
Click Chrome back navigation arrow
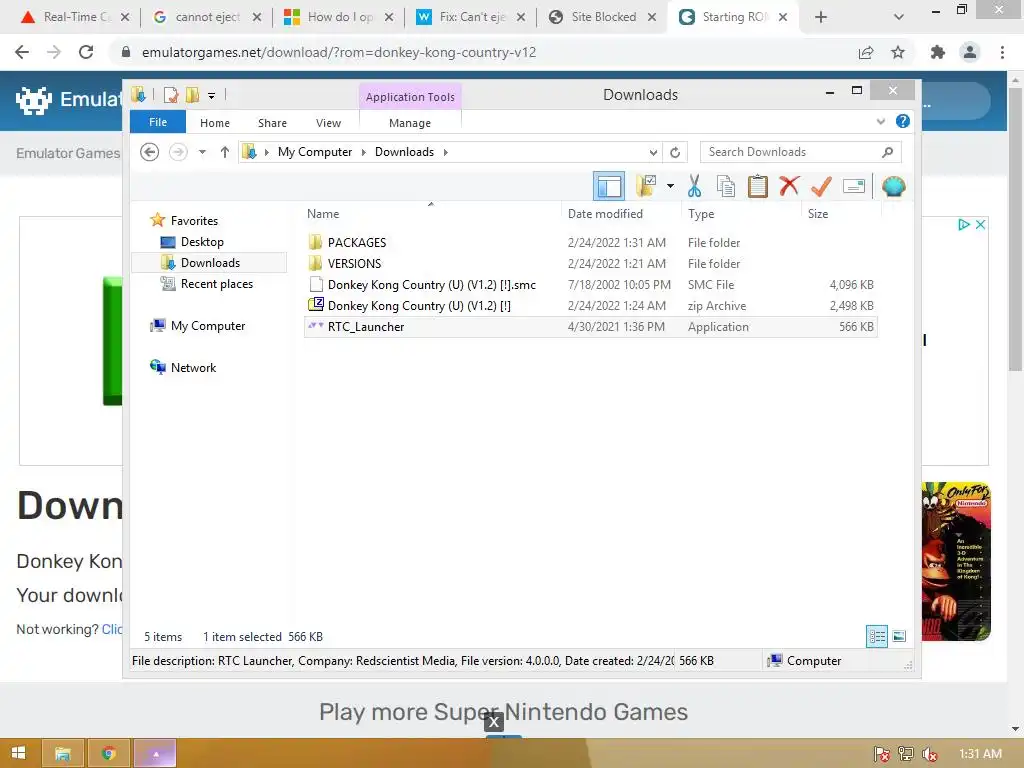pos(22,52)
